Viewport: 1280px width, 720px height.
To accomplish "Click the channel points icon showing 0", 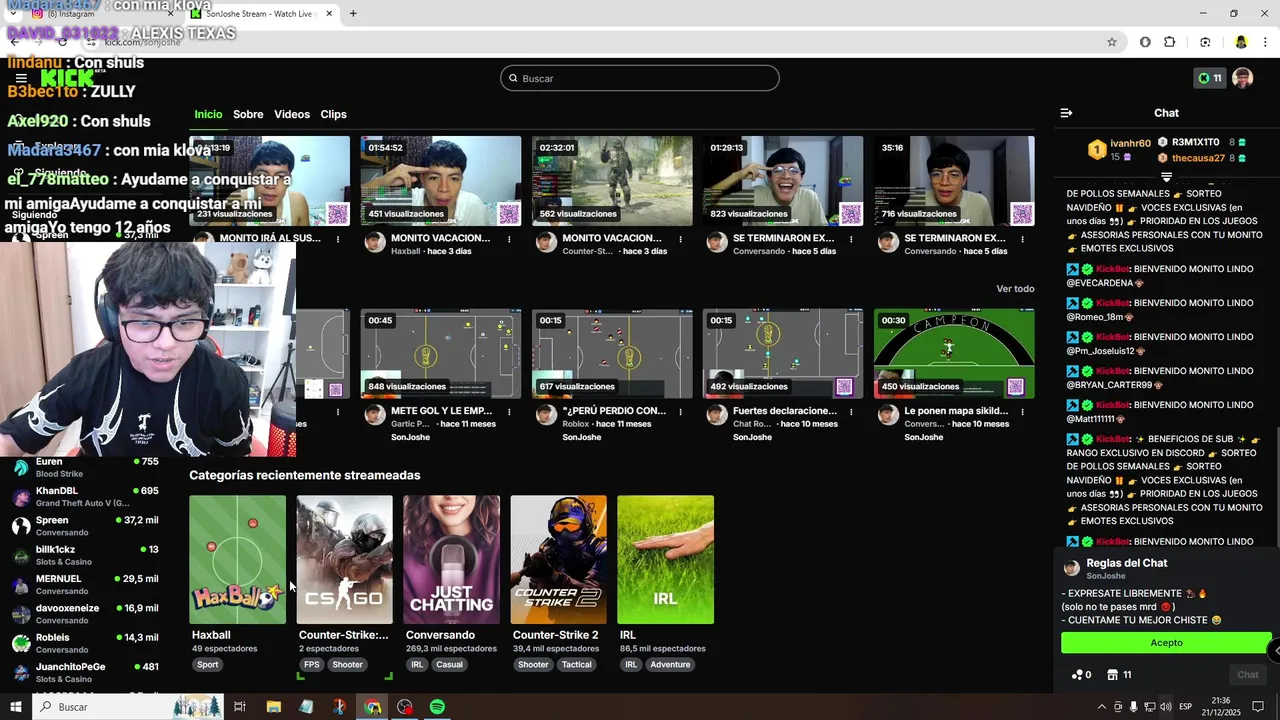I will (x=1081, y=675).
